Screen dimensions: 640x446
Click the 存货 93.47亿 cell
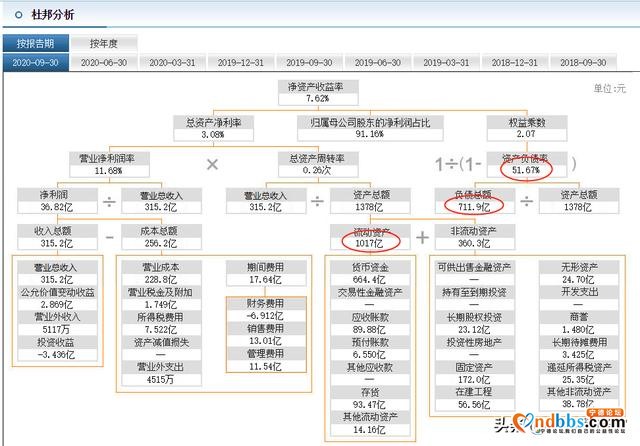370,398
